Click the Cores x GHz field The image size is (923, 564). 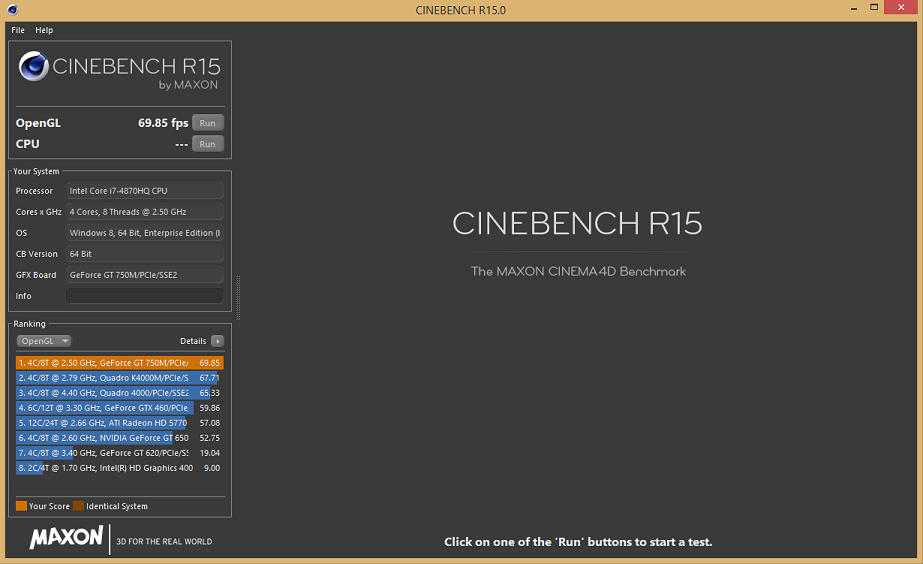(x=144, y=212)
